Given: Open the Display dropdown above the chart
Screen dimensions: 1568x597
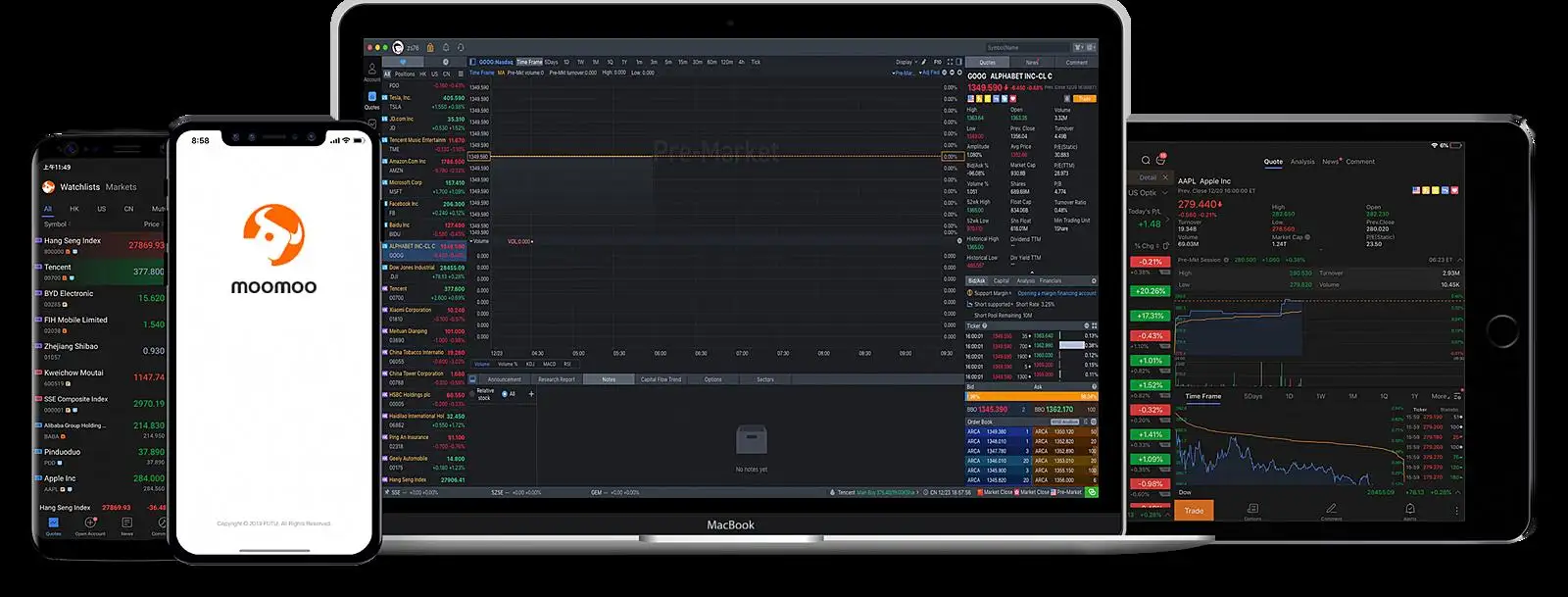Looking at the screenshot, I should point(906,62).
